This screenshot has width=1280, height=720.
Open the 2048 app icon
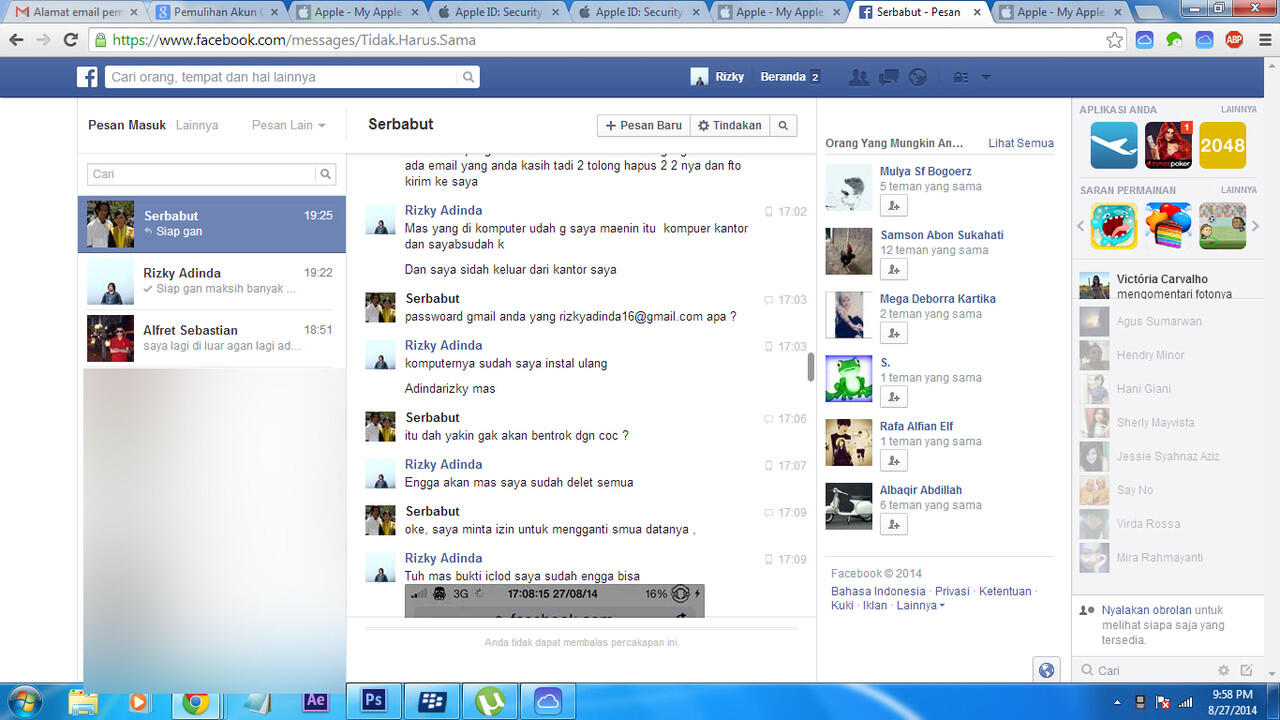(1222, 145)
